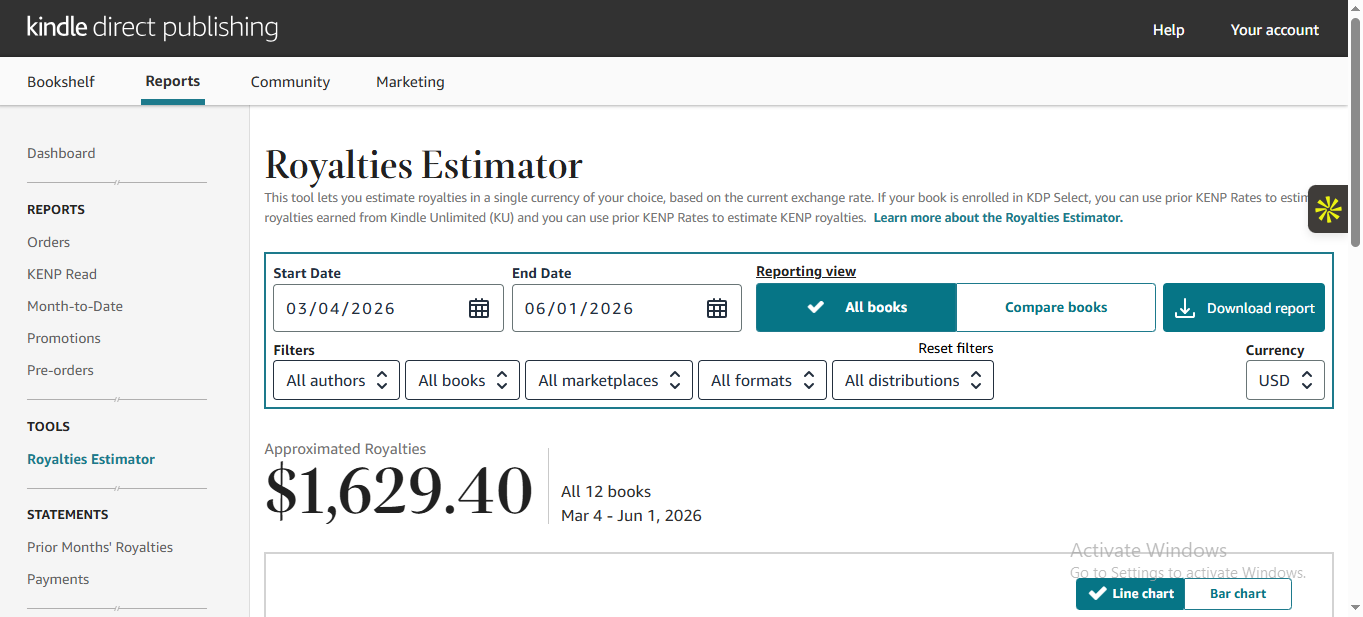Viewport: 1363px width, 617px height.
Task: Switch chart to Line chart
Action: point(1130,593)
